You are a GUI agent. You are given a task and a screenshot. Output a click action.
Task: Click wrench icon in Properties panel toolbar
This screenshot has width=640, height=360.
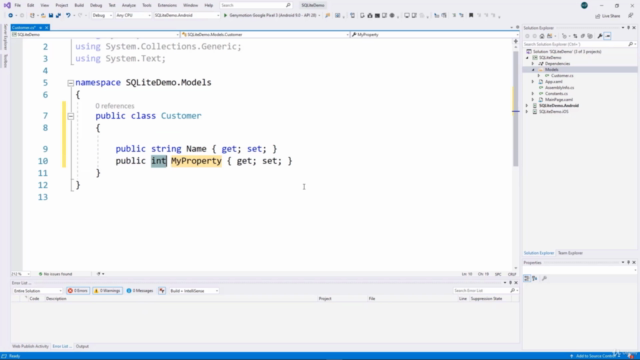click(x=544, y=278)
